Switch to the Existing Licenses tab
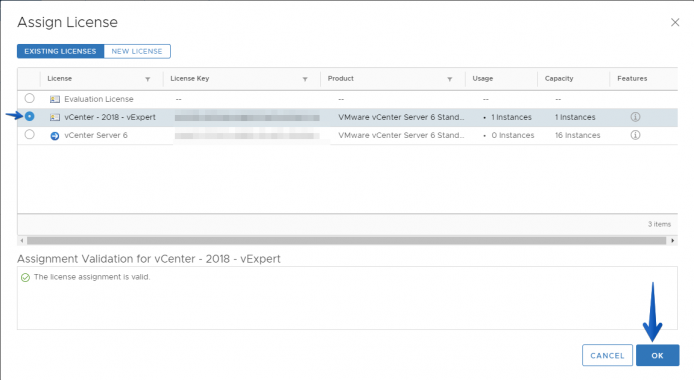Viewport: 694px width, 380px height. point(60,51)
